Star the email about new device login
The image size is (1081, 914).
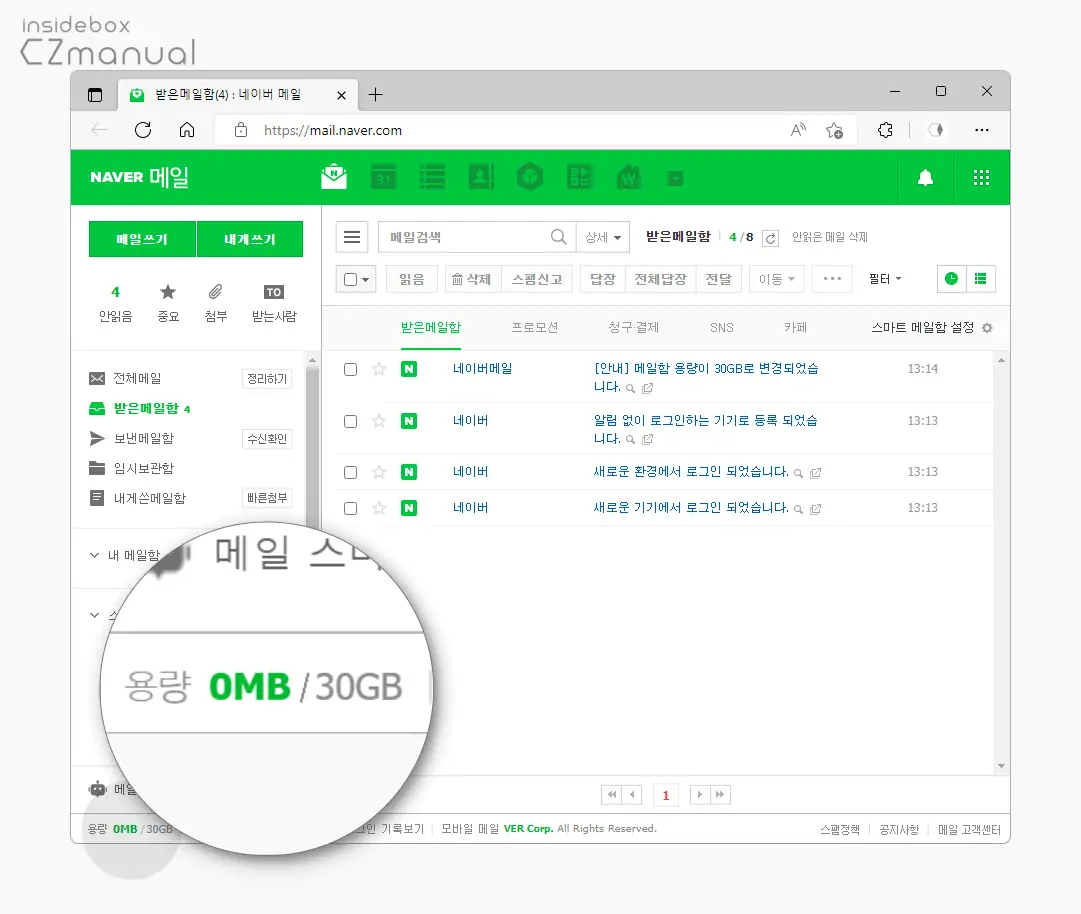(378, 508)
